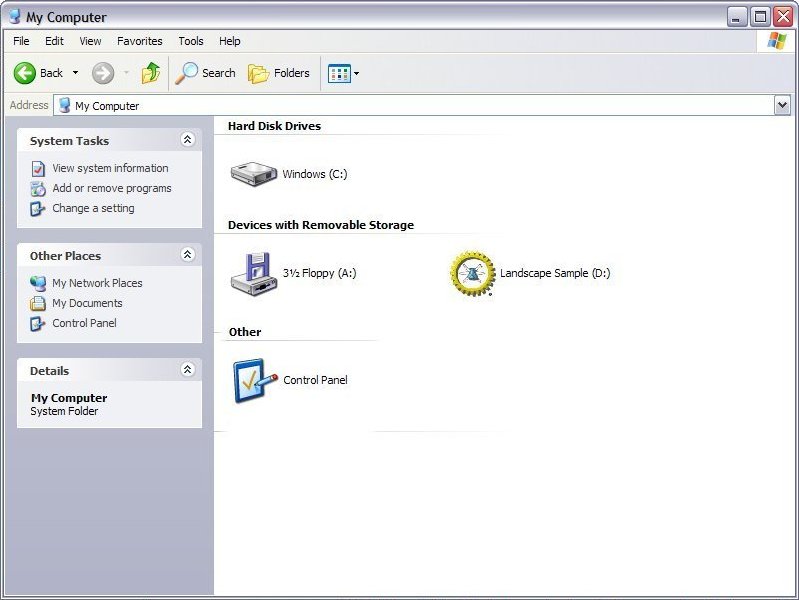799x600 pixels.
Task: Select the large Control Panel icon
Action: coord(255,380)
